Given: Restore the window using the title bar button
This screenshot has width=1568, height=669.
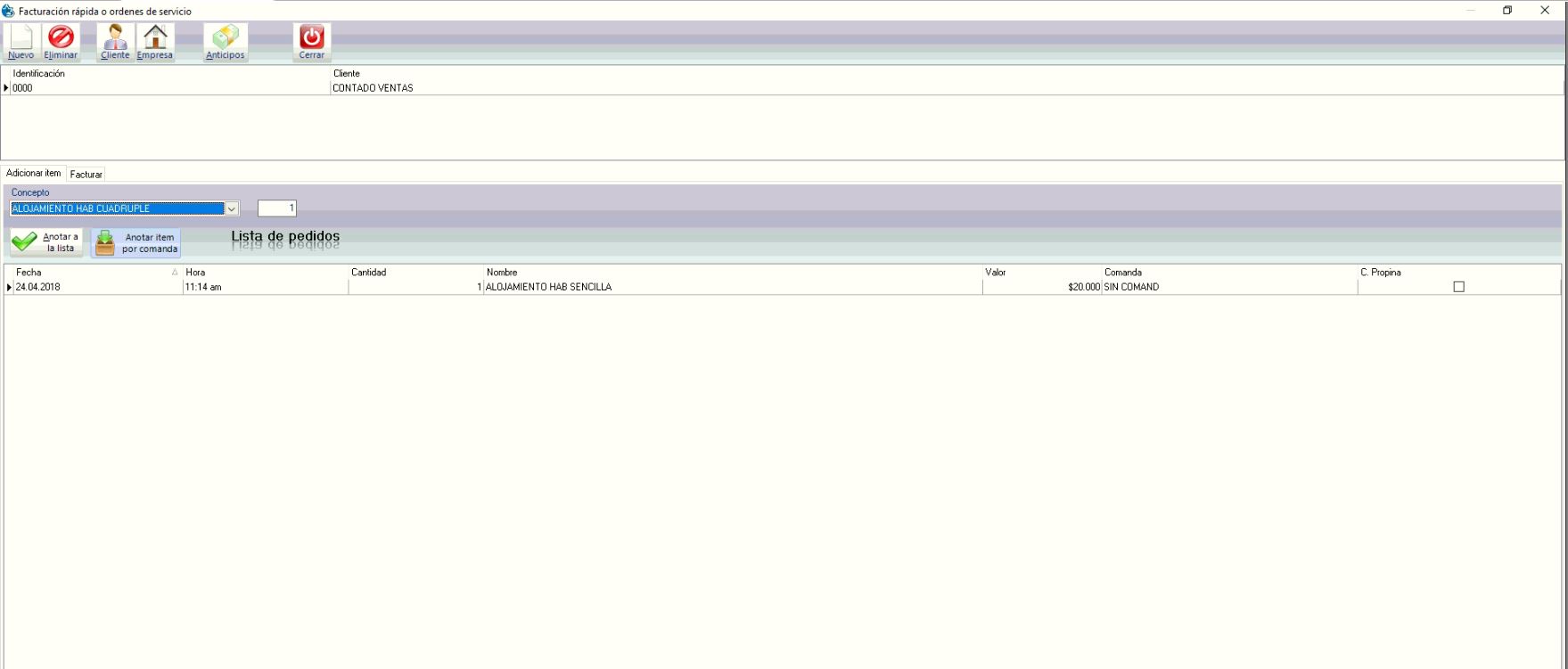Looking at the screenshot, I should click(1507, 11).
